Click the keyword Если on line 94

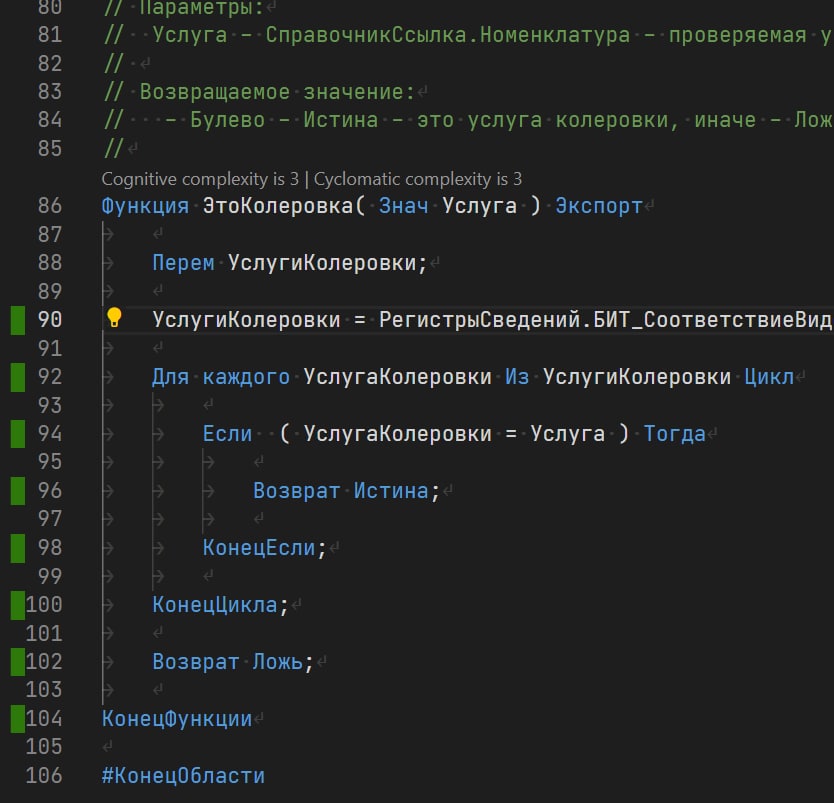pos(227,434)
